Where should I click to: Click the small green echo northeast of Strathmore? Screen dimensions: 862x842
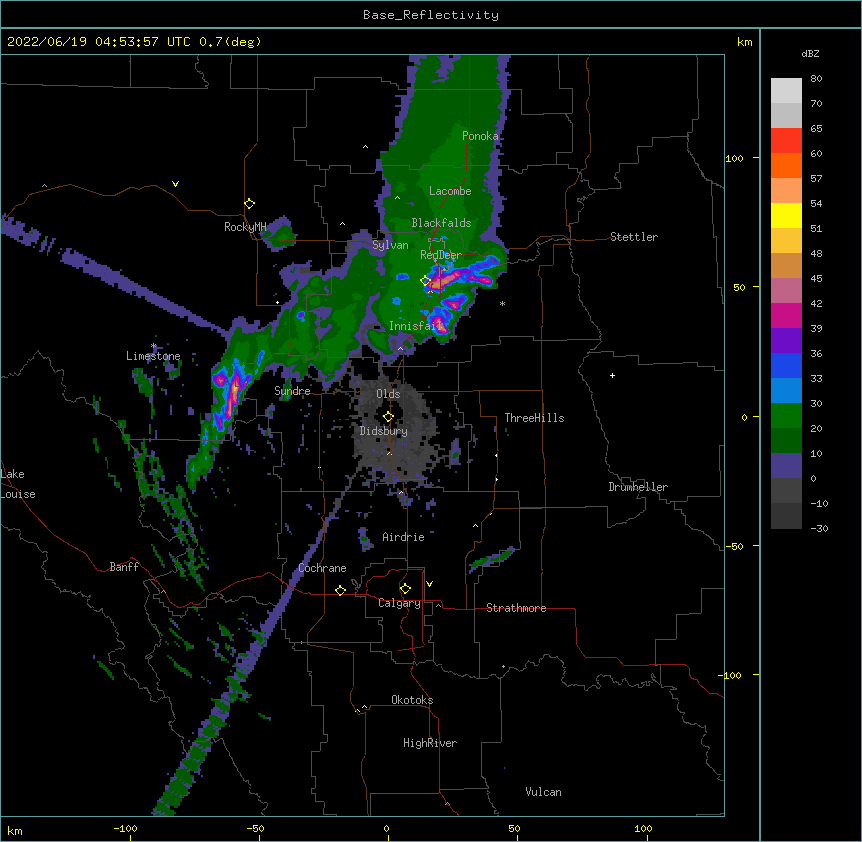492,559
